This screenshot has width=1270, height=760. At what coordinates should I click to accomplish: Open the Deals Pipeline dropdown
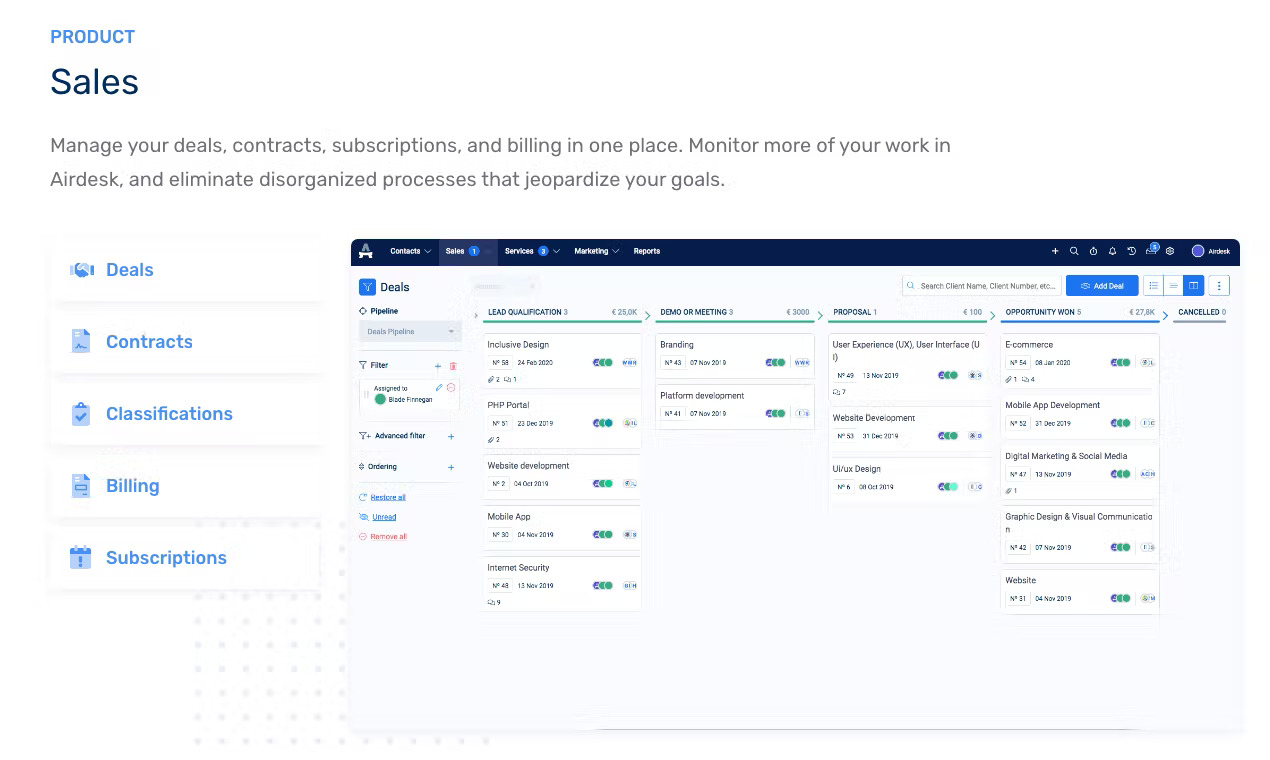pyautogui.click(x=409, y=331)
